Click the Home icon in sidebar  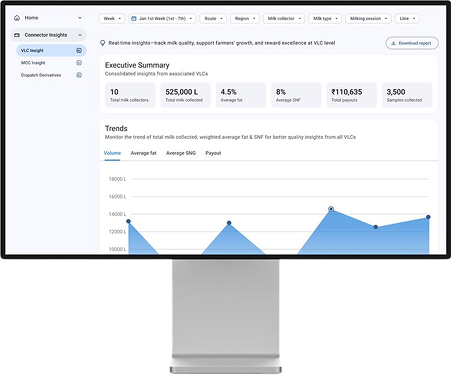[17, 18]
